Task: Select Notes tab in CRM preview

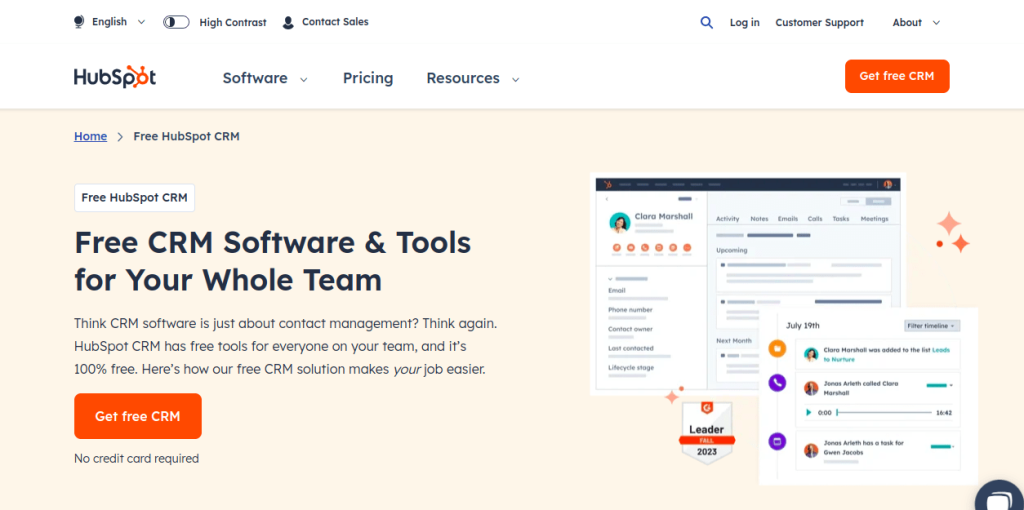Action: click(x=759, y=219)
